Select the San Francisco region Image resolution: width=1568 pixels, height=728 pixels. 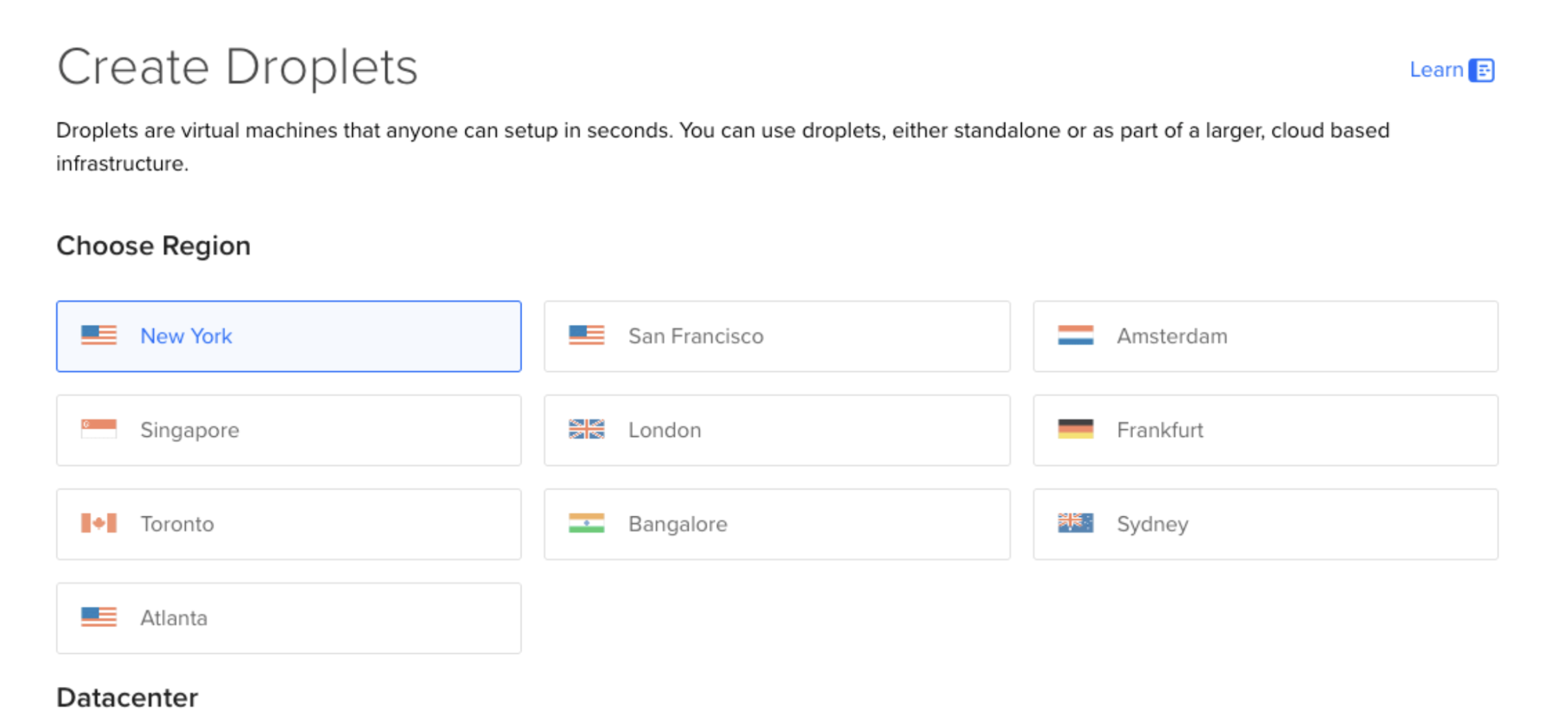coord(776,336)
